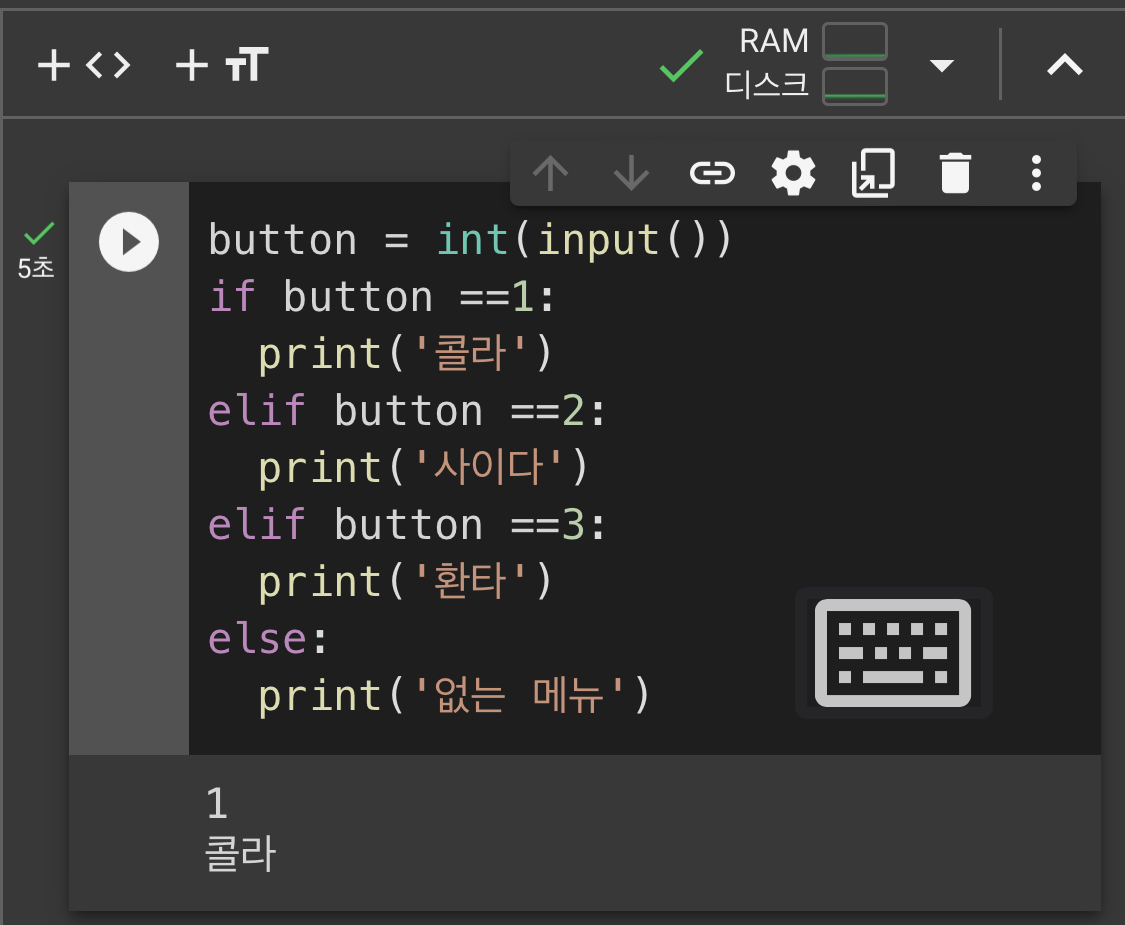Add a new code cell
This screenshot has width=1125, height=925.
pos(84,65)
